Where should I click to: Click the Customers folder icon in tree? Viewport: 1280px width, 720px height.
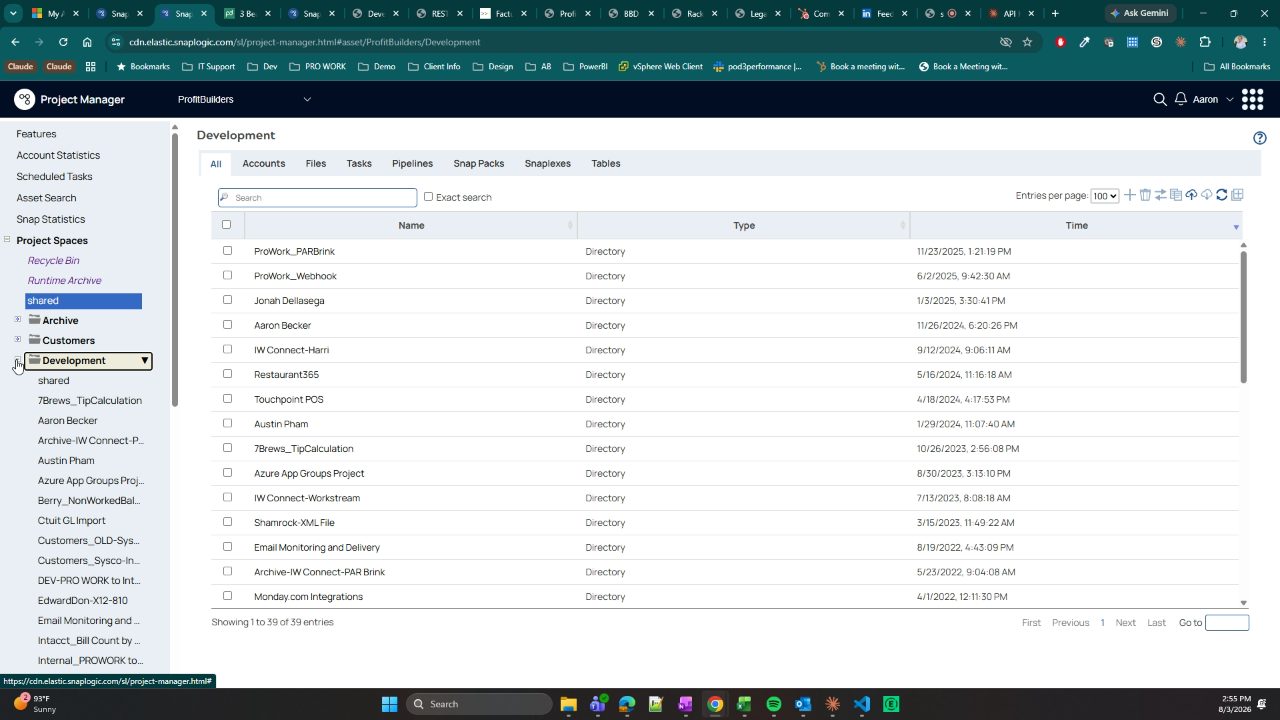34,340
